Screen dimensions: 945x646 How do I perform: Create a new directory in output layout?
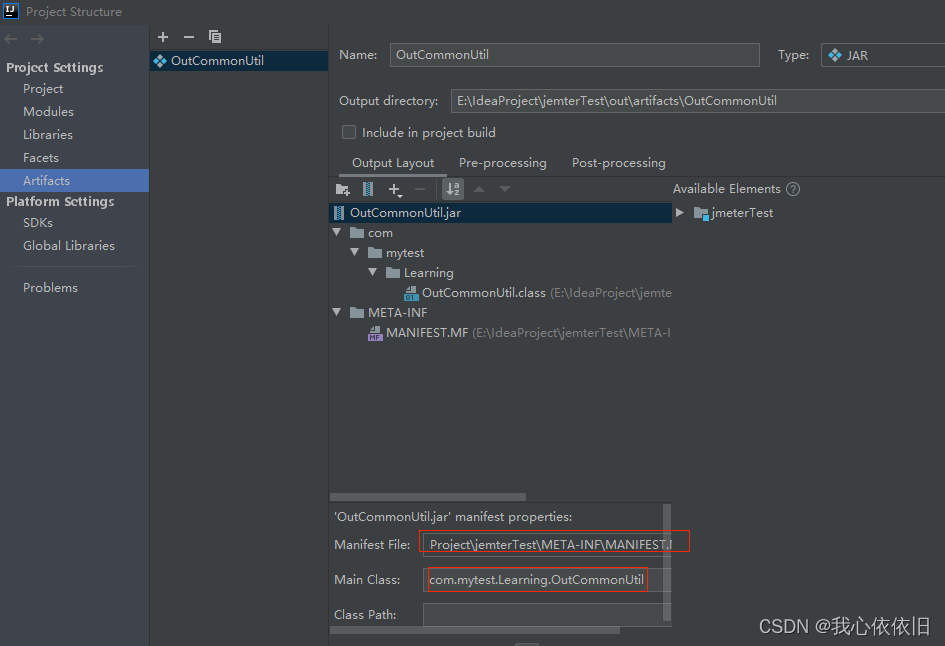pyautogui.click(x=343, y=188)
